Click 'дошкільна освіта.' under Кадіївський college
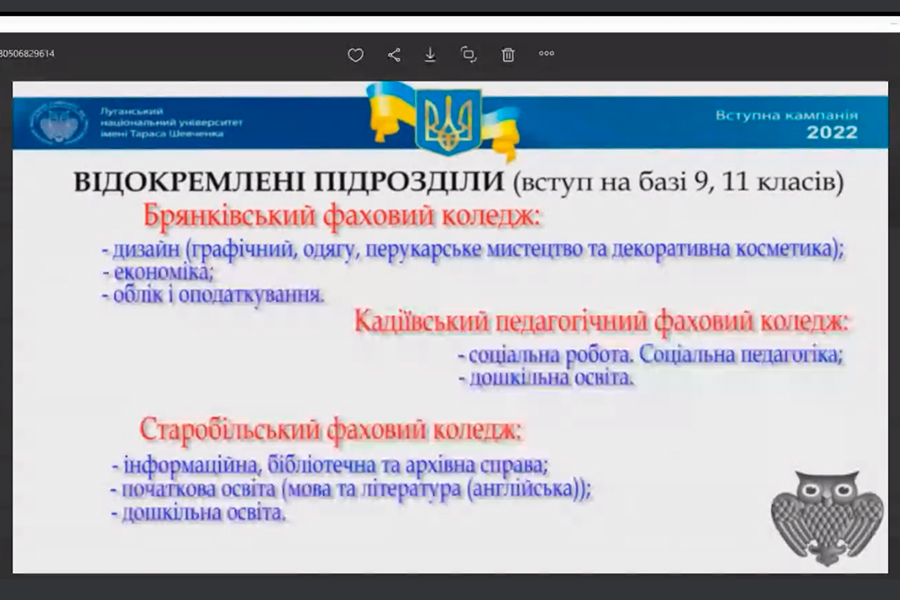 546,378
